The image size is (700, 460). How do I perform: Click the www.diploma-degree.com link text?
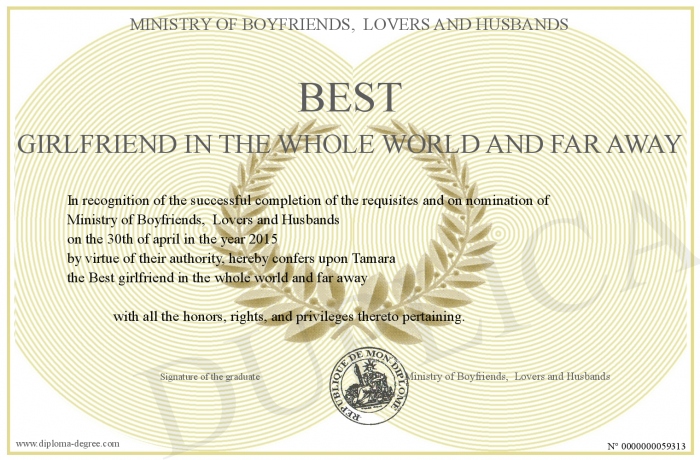coord(68,444)
